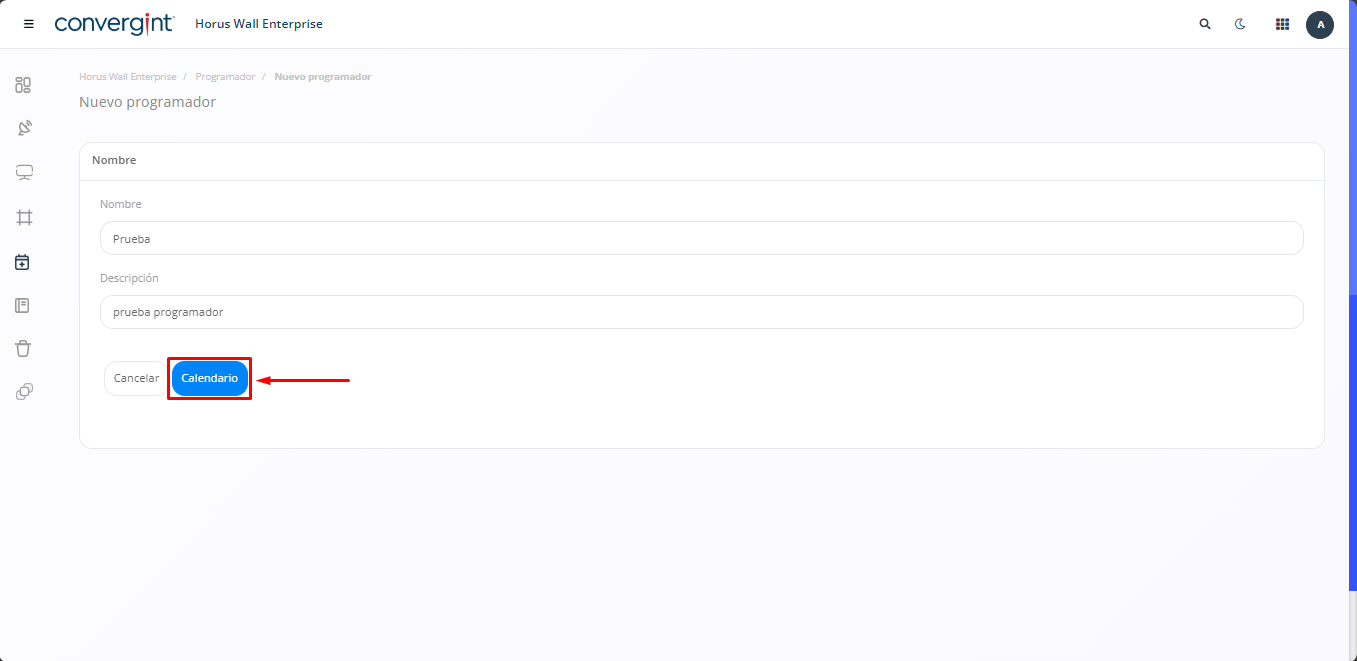Click the satellite dish sidebar icon

tap(24, 128)
